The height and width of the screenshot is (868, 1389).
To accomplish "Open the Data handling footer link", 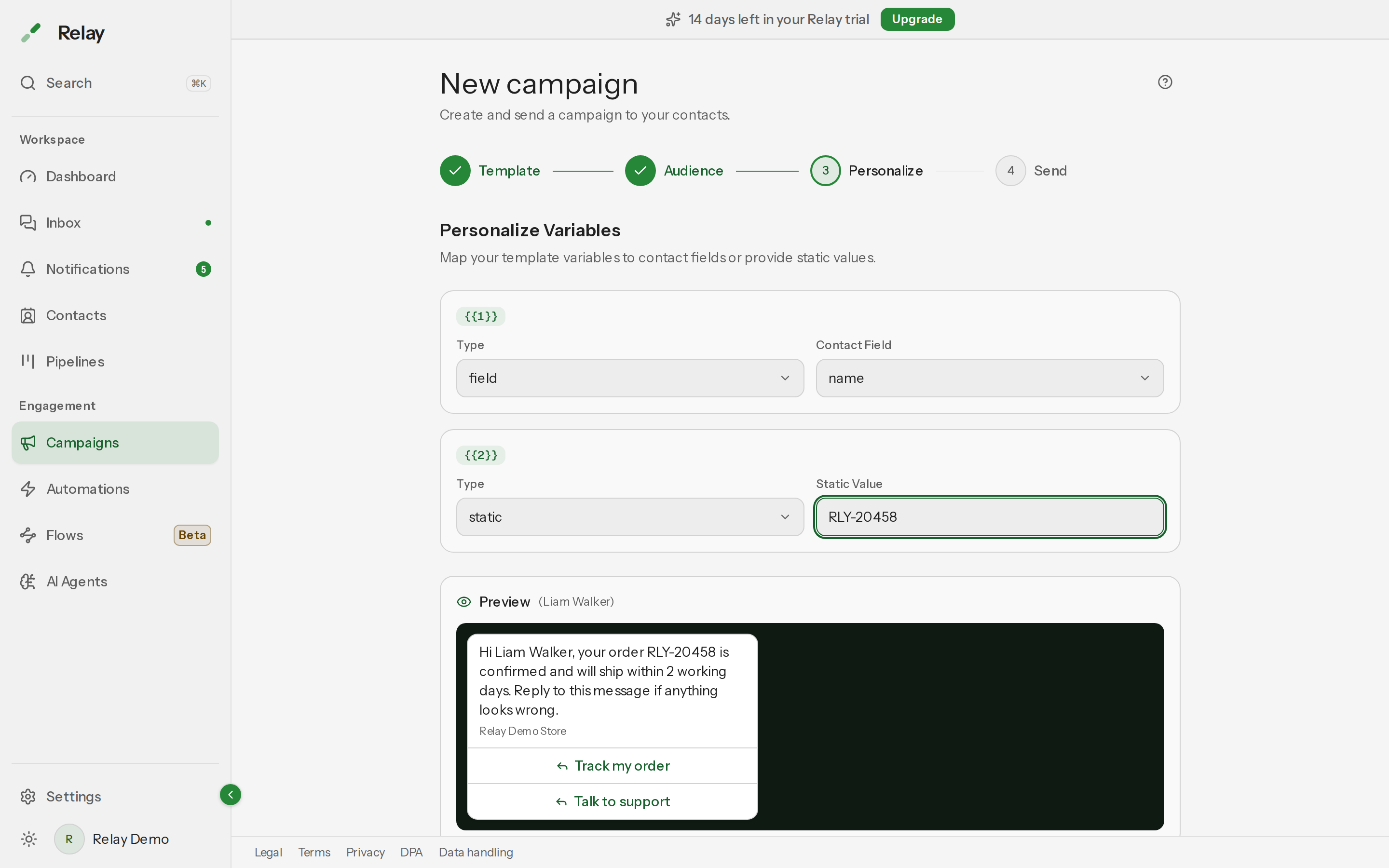I will coord(476,853).
